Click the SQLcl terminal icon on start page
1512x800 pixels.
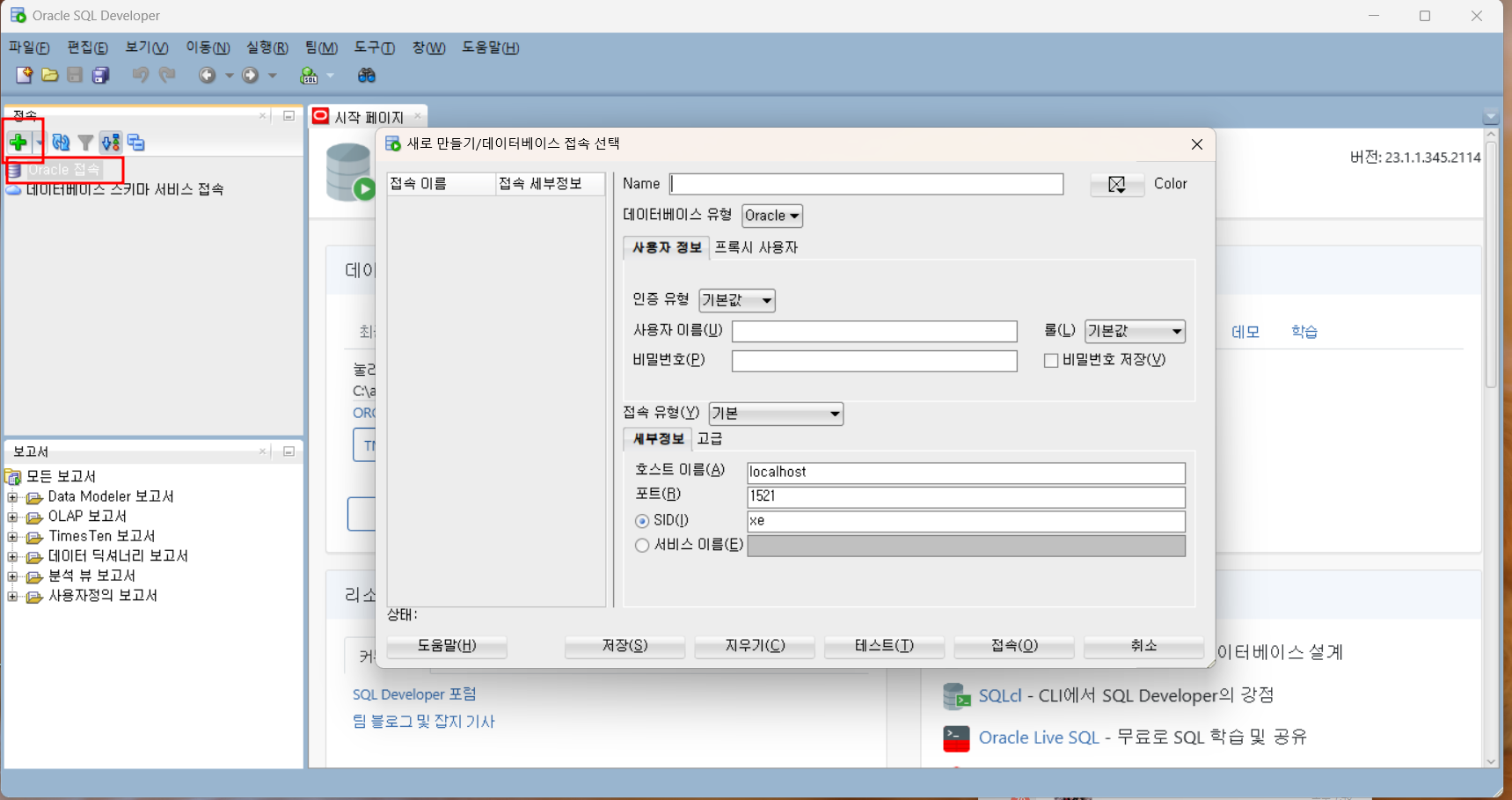tap(956, 696)
